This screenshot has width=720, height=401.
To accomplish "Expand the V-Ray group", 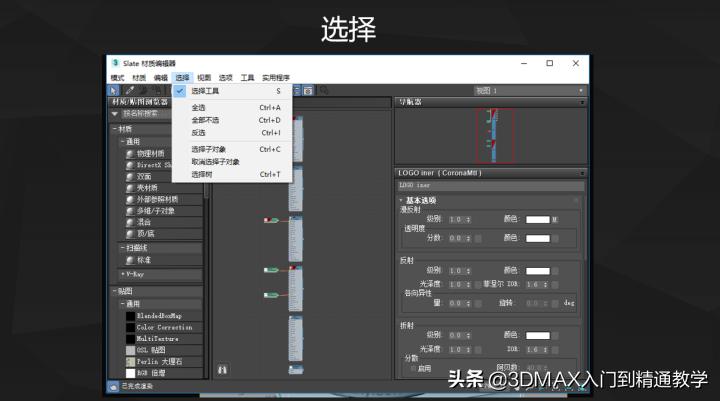I will [123, 274].
